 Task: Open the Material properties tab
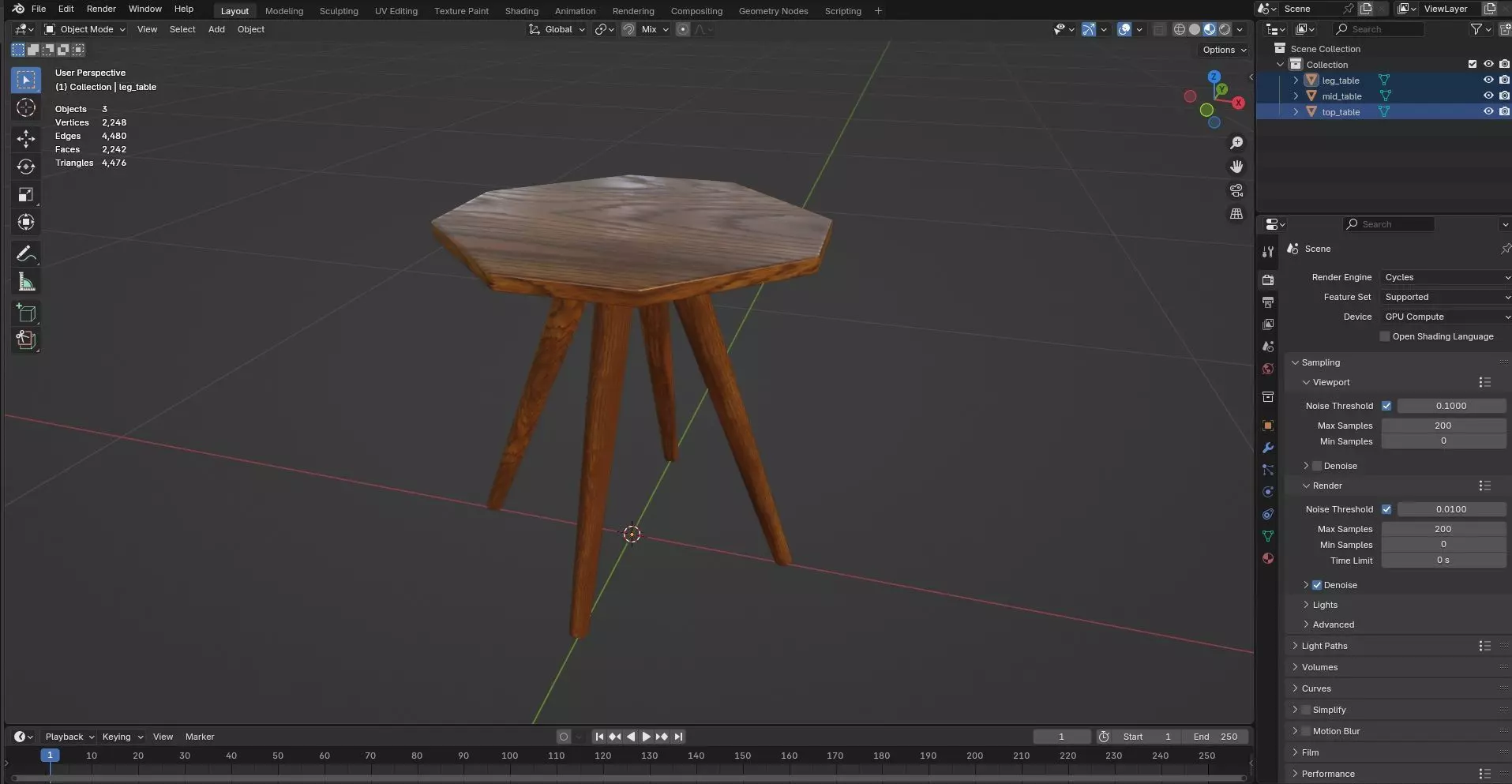pyautogui.click(x=1268, y=558)
